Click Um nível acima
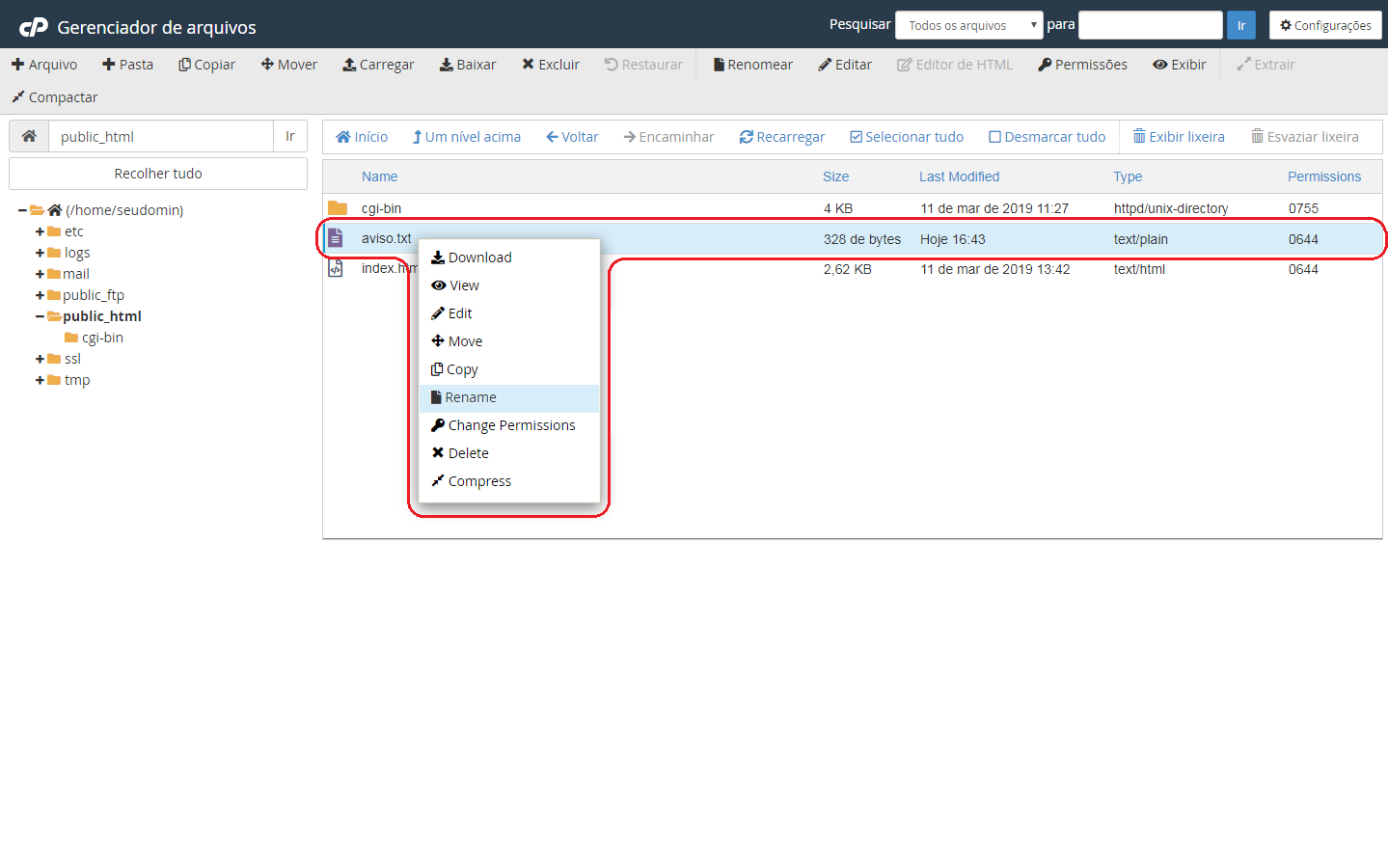Image resolution: width=1388 pixels, height=868 pixels. click(x=467, y=137)
